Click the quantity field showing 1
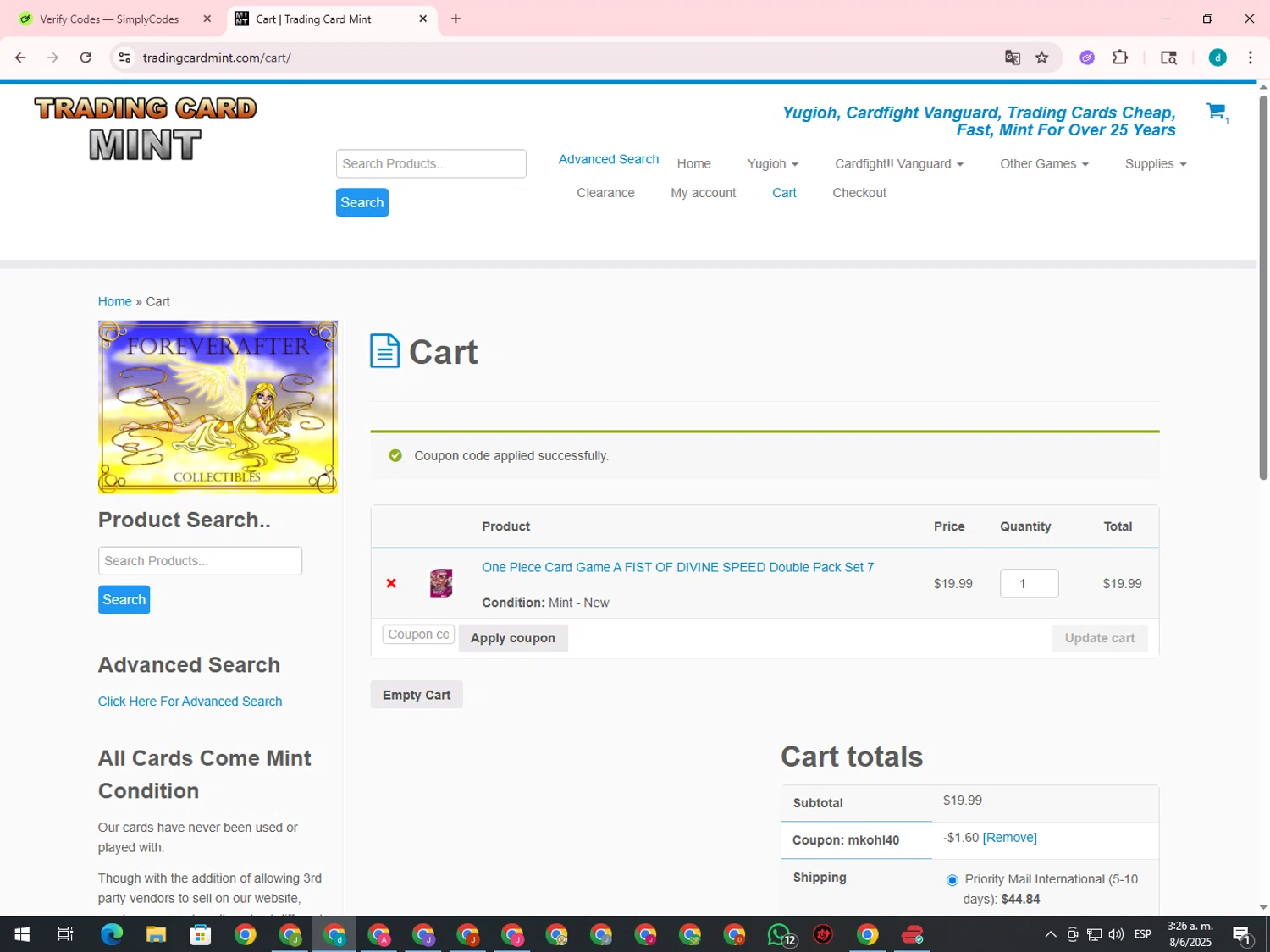 (x=1029, y=583)
